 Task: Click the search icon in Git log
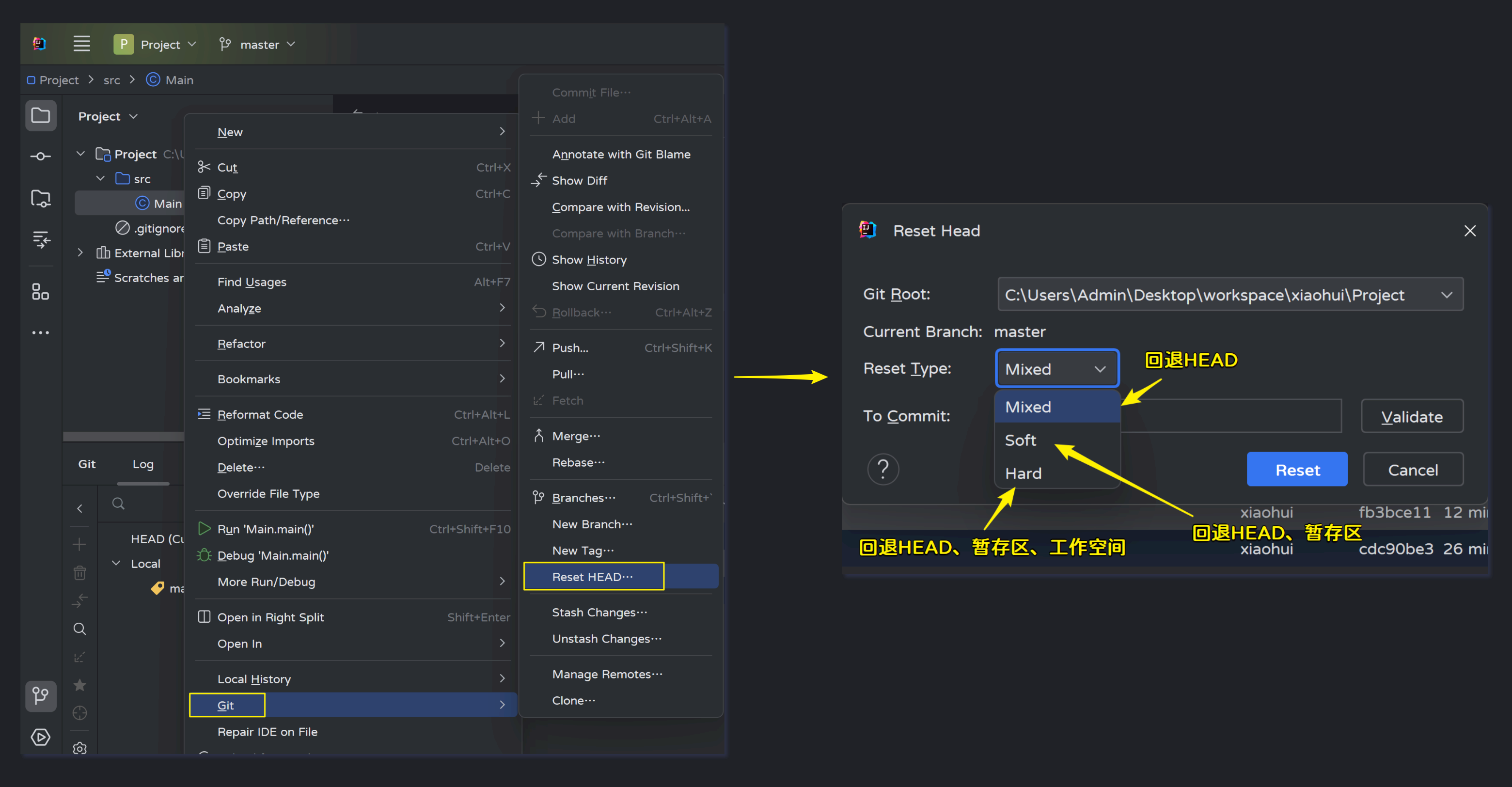coord(118,504)
